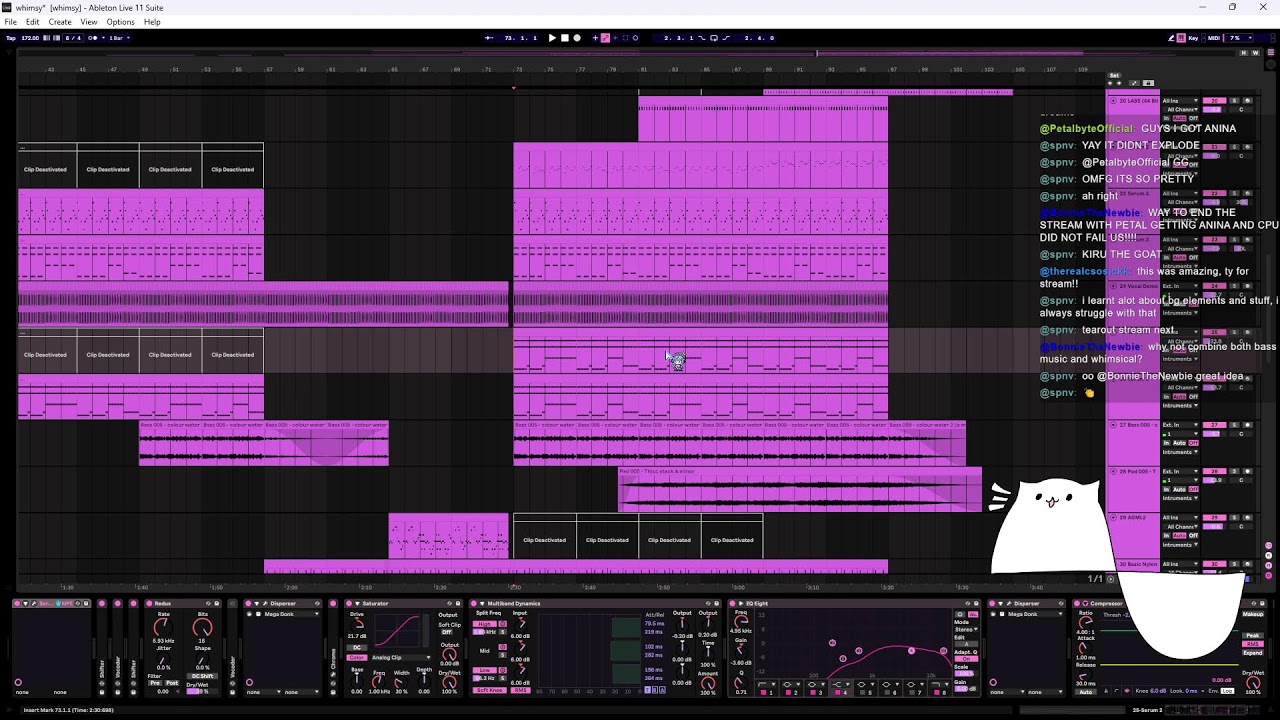Click the Redux Rate knob

(162, 628)
